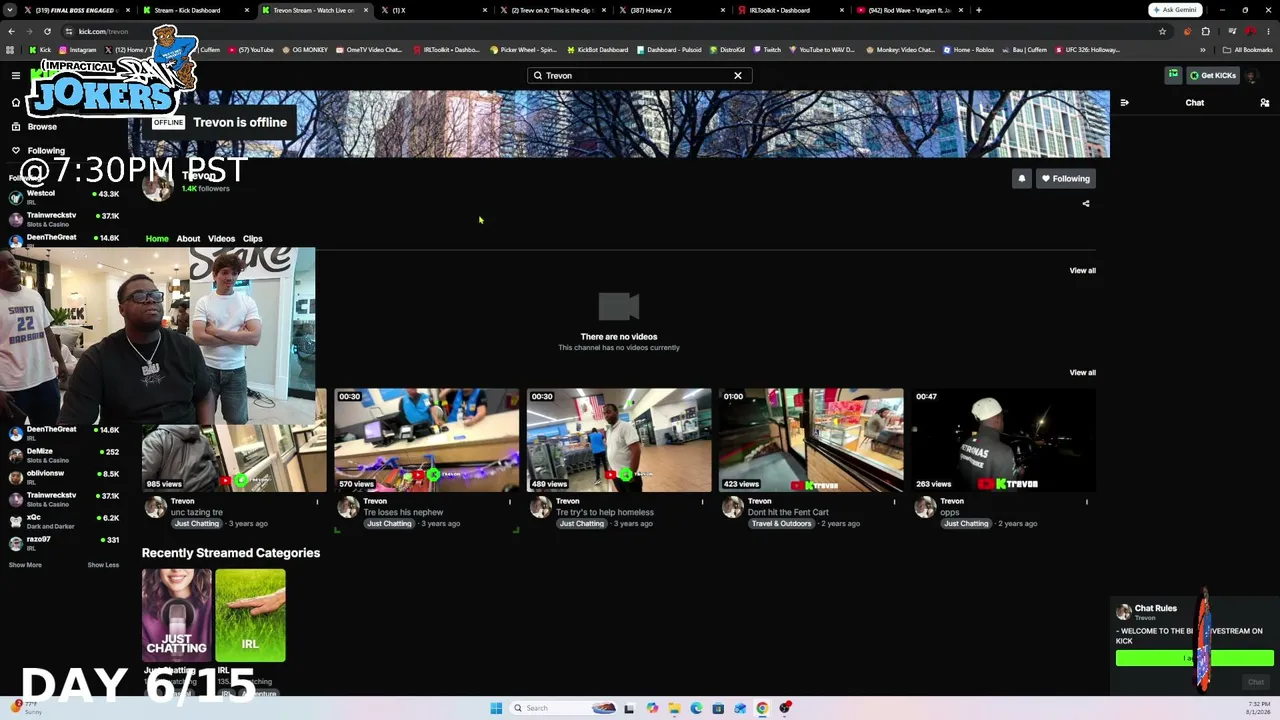
Task: Reload the current page
Action: point(47,31)
